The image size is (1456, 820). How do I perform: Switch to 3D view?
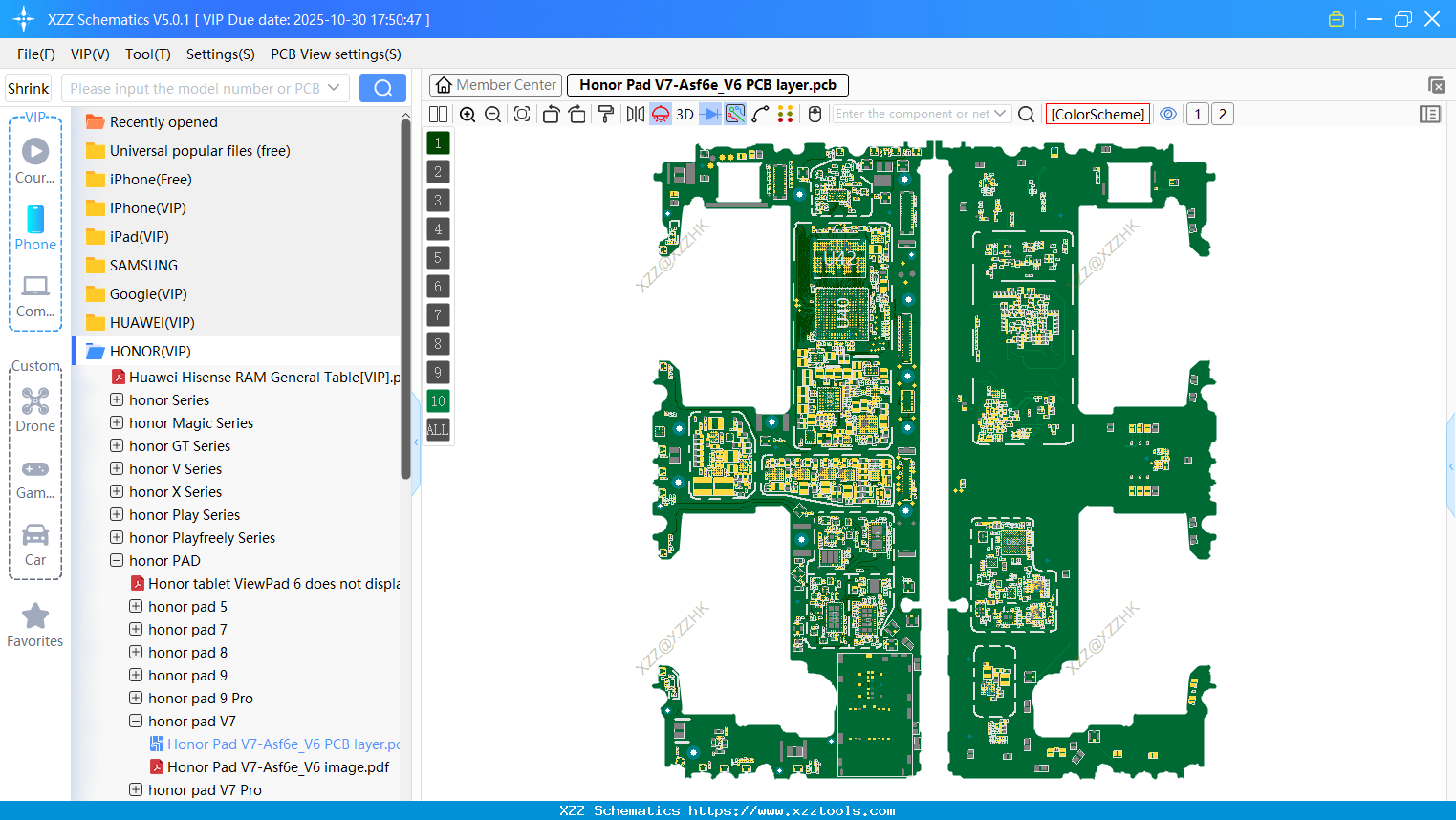(x=685, y=114)
